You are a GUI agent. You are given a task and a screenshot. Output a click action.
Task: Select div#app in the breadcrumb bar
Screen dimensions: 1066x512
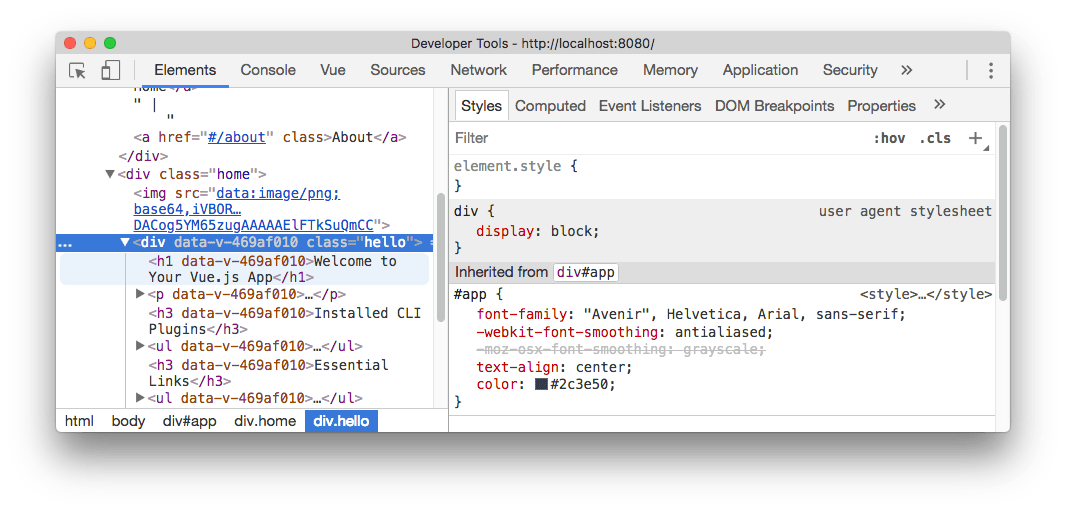click(x=189, y=421)
